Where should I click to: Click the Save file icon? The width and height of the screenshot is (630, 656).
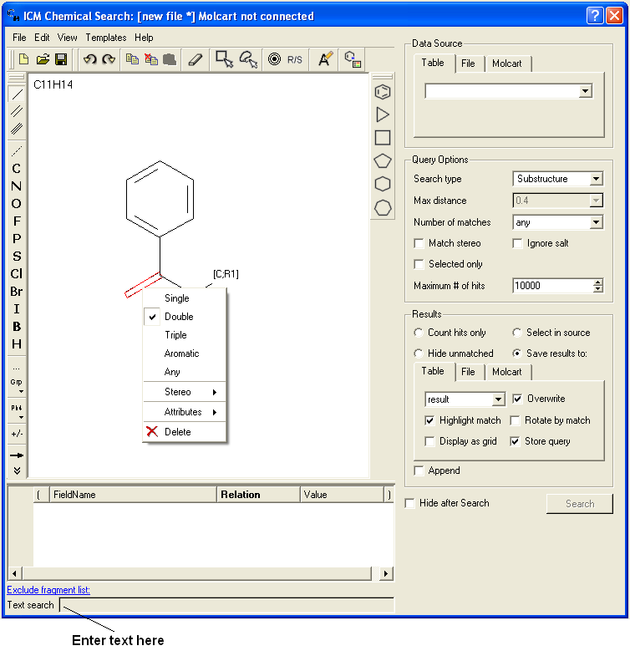tap(61, 60)
